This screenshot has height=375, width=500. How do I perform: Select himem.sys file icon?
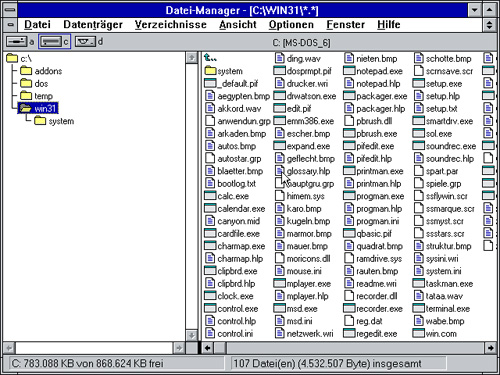click(x=280, y=196)
